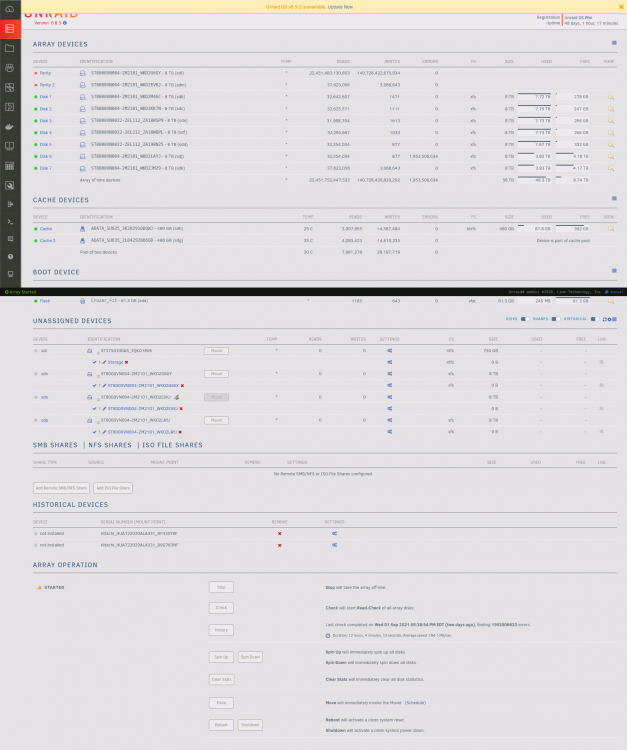Open settings gears for unassigned device sdi
Viewport: 627px width, 750px height.
pos(390,351)
